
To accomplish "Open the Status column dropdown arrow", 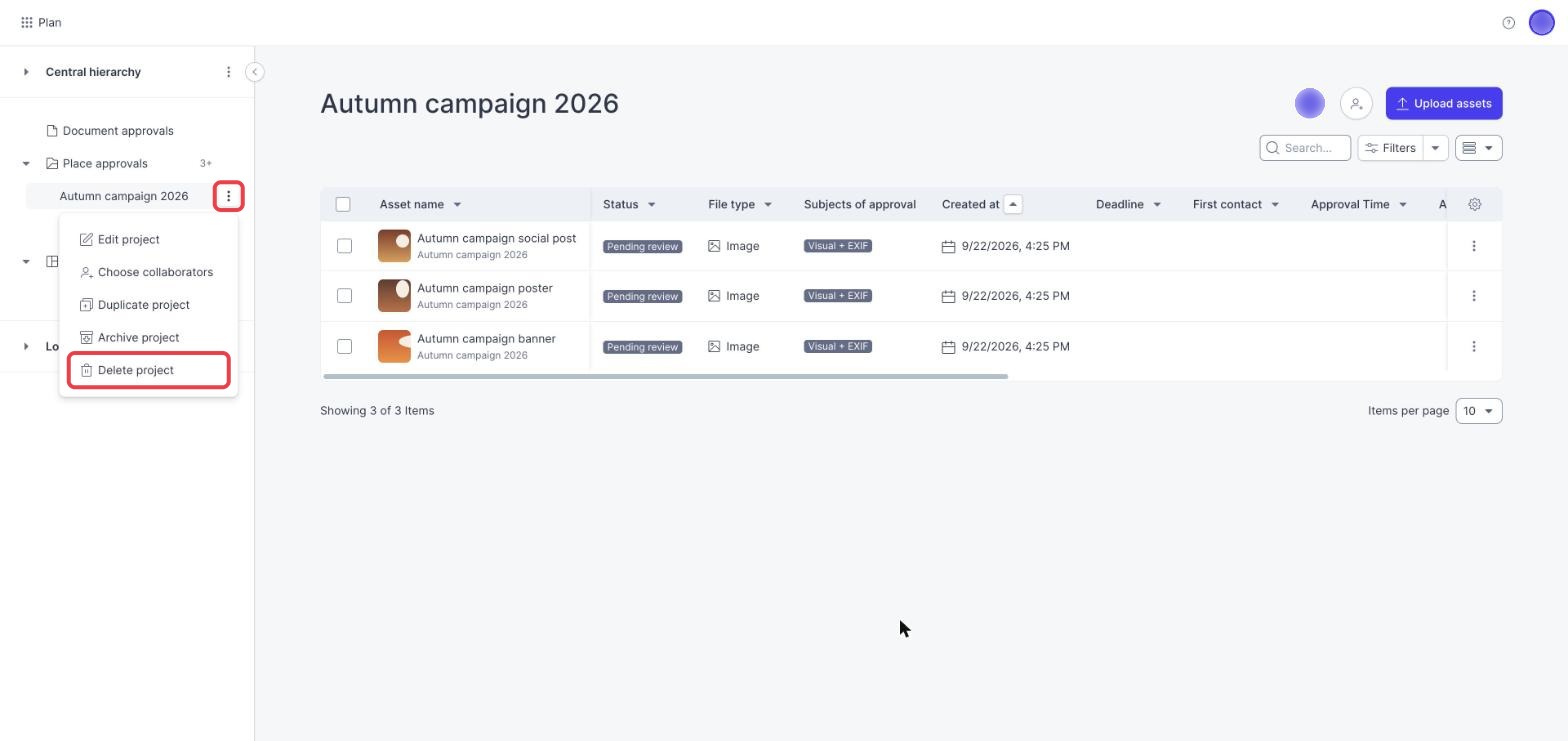I will (651, 205).
